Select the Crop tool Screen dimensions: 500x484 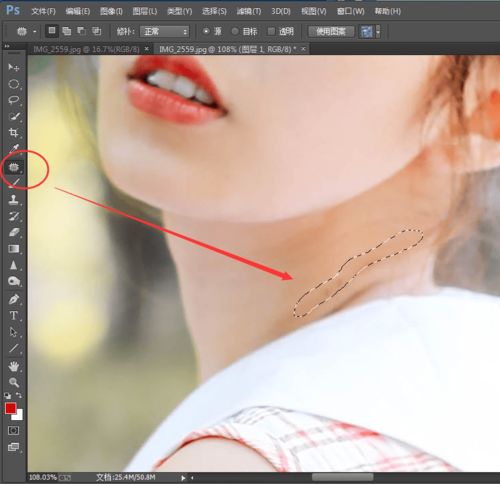point(14,133)
